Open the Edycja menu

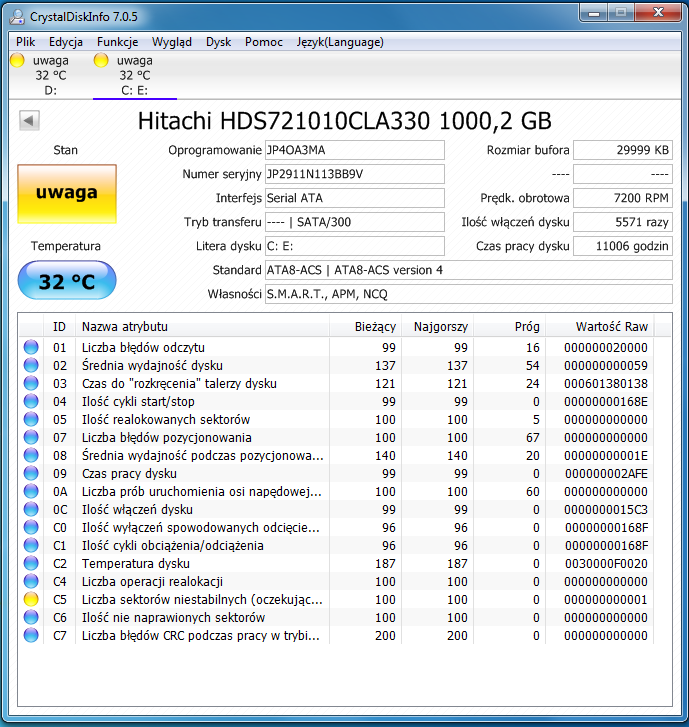pyautogui.click(x=66, y=42)
